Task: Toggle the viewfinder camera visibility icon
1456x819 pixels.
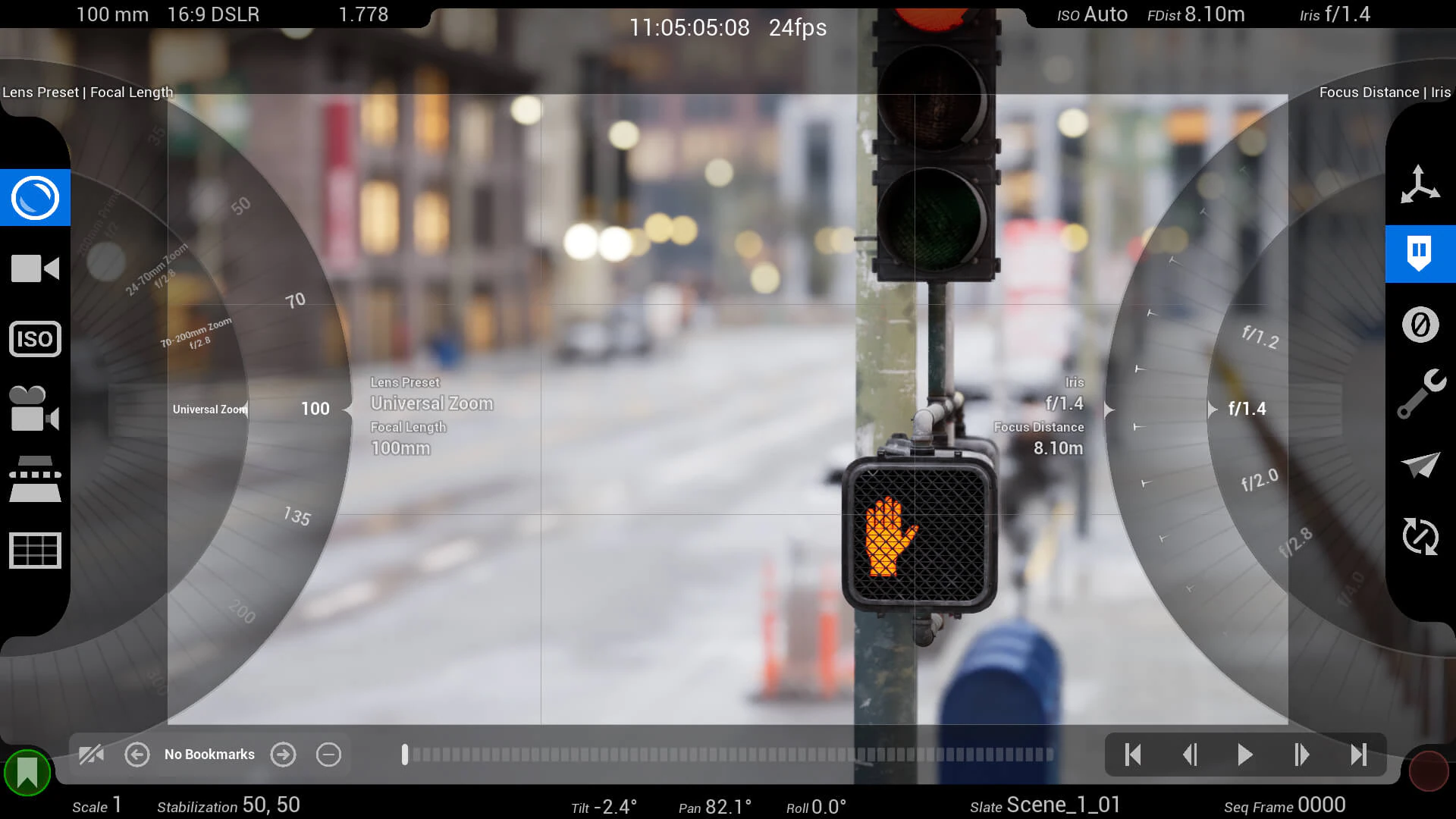Action: pyautogui.click(x=91, y=754)
